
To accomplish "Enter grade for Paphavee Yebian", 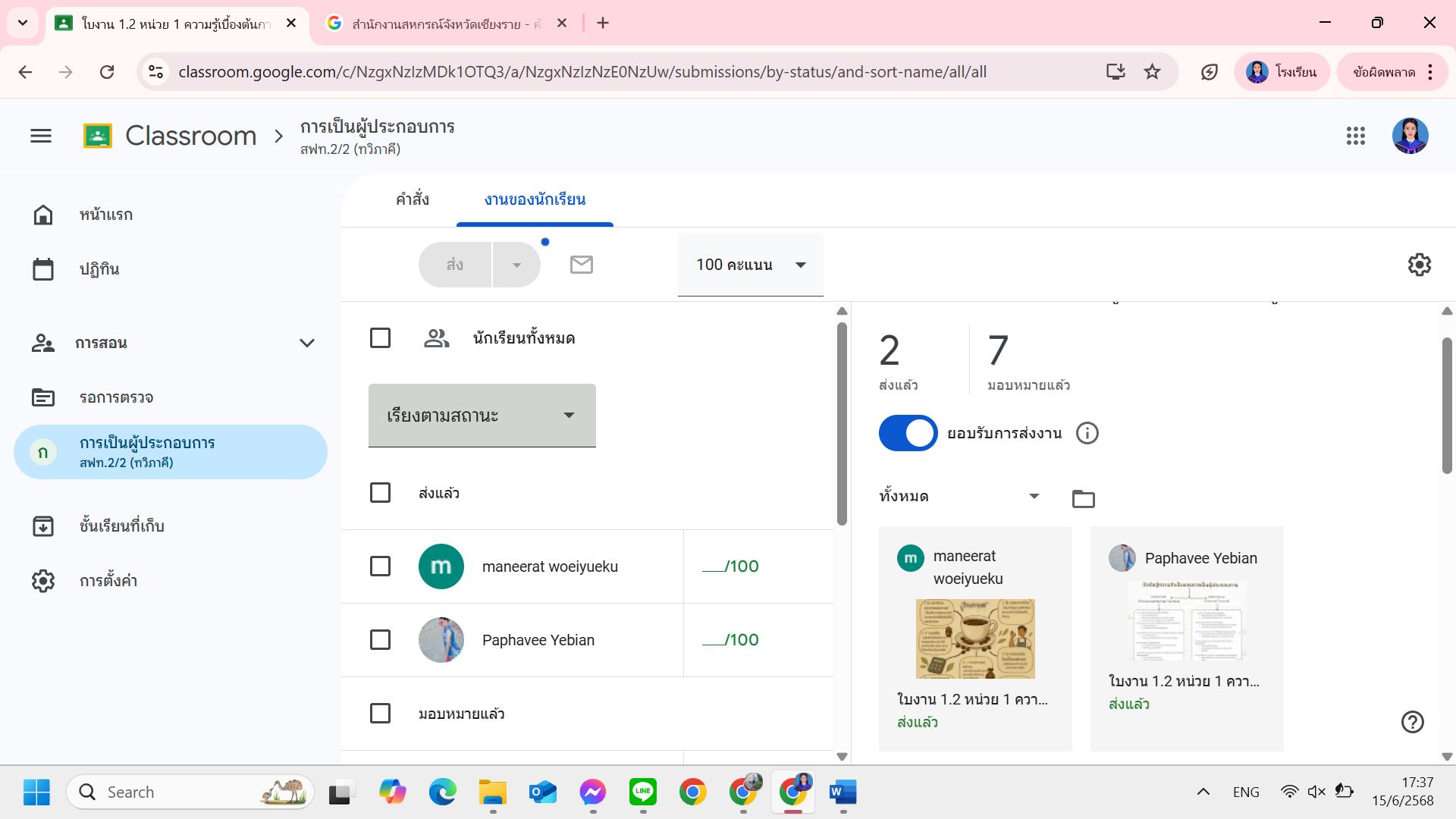I will coord(731,640).
